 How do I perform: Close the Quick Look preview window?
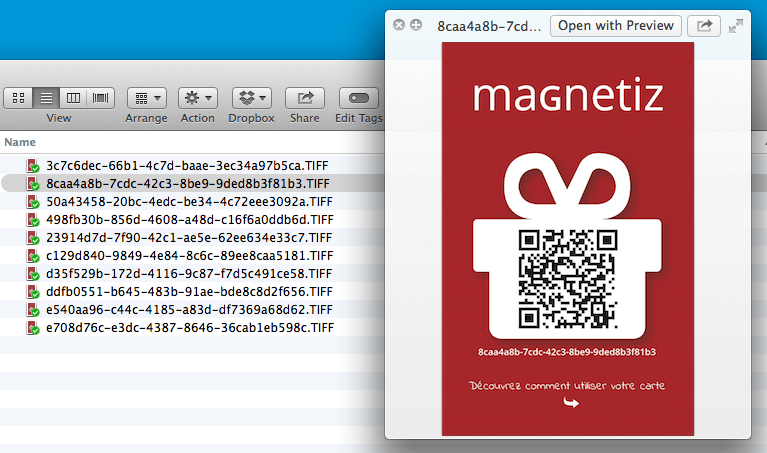click(x=399, y=25)
